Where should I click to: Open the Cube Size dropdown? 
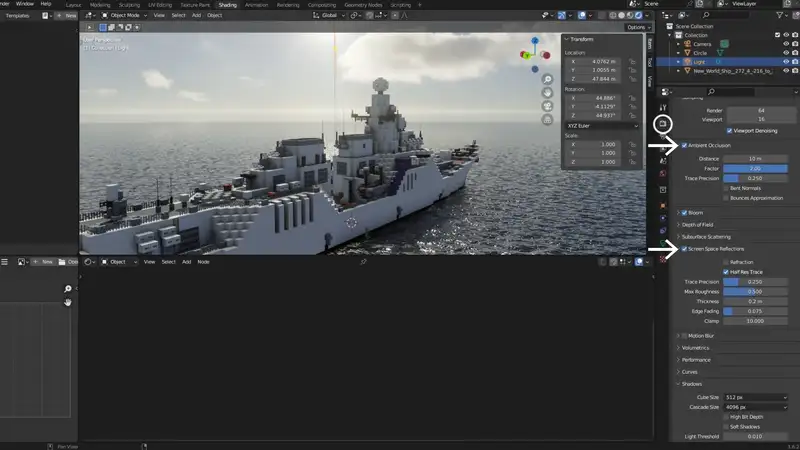pos(755,397)
